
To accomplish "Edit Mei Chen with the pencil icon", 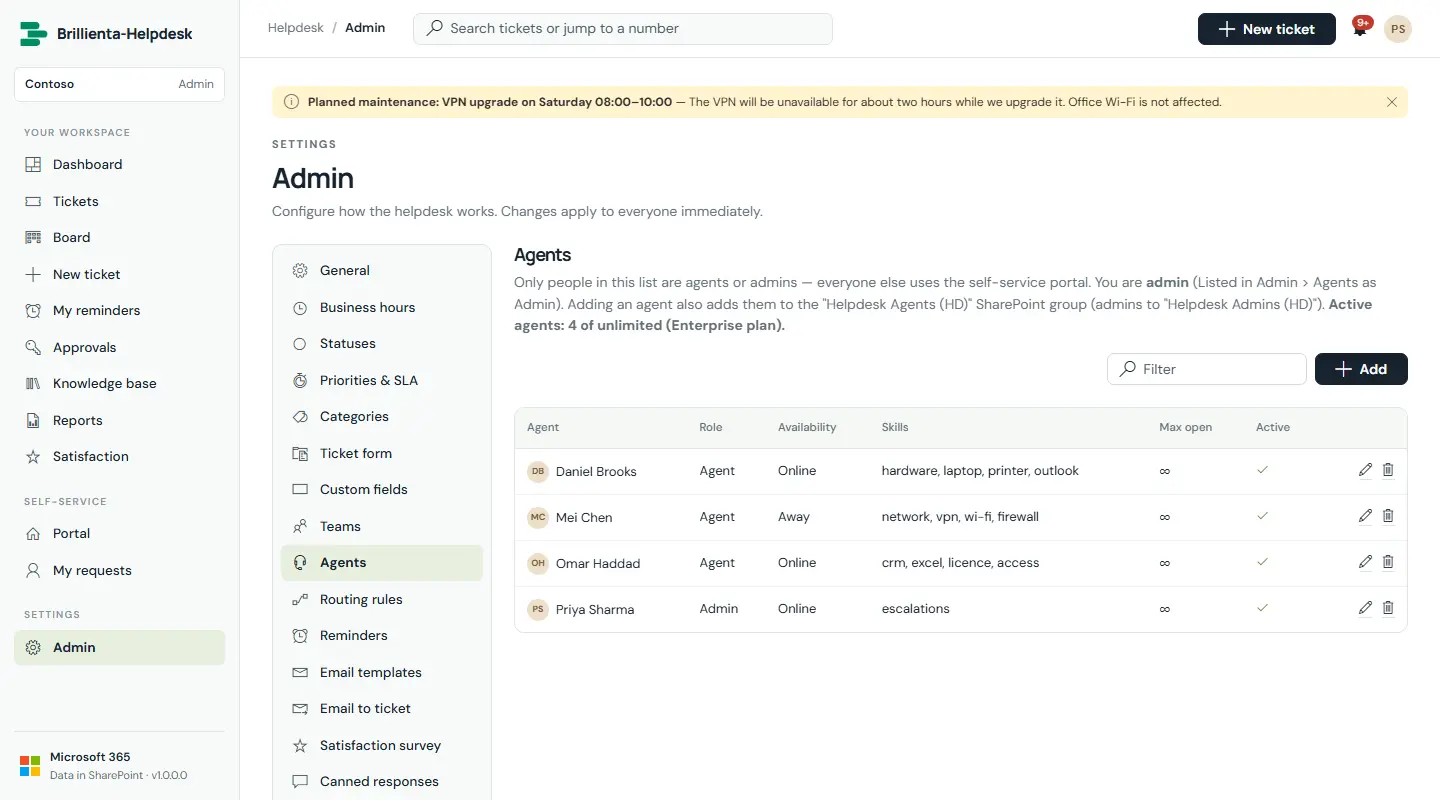I will (1366, 516).
